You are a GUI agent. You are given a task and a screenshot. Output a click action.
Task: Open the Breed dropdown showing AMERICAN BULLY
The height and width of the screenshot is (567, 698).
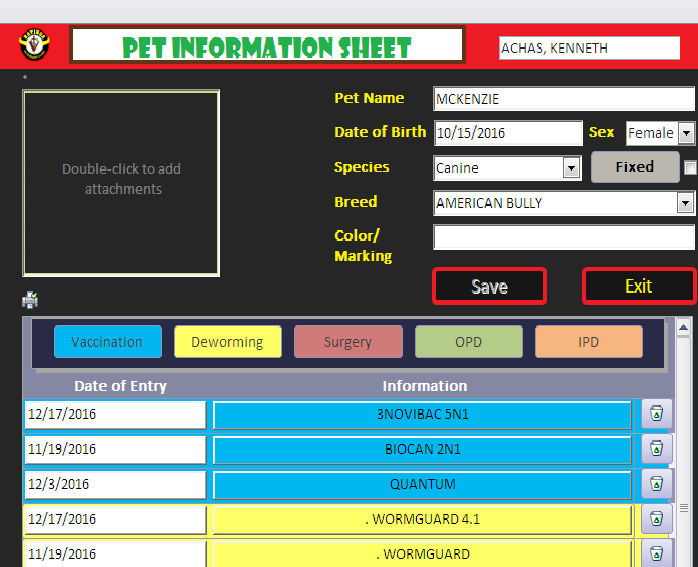(685, 203)
